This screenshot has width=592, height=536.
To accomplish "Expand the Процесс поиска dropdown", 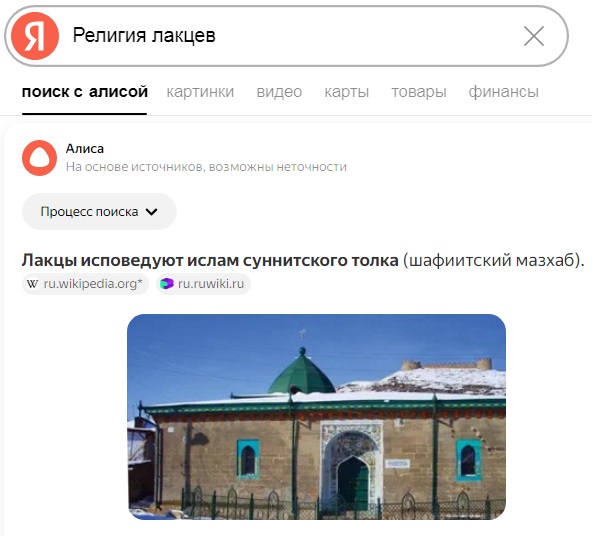I will click(x=99, y=211).
